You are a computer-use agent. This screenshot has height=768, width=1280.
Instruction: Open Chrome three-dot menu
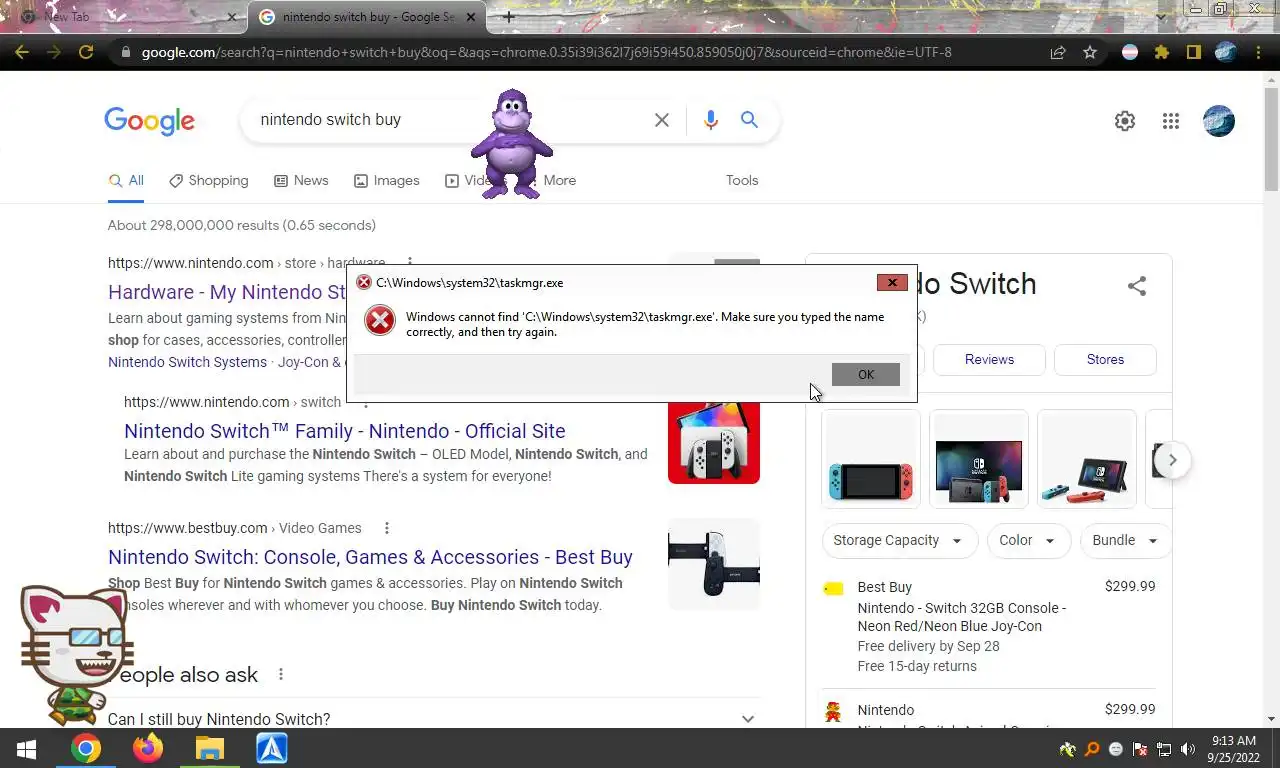pyautogui.click(x=1258, y=52)
